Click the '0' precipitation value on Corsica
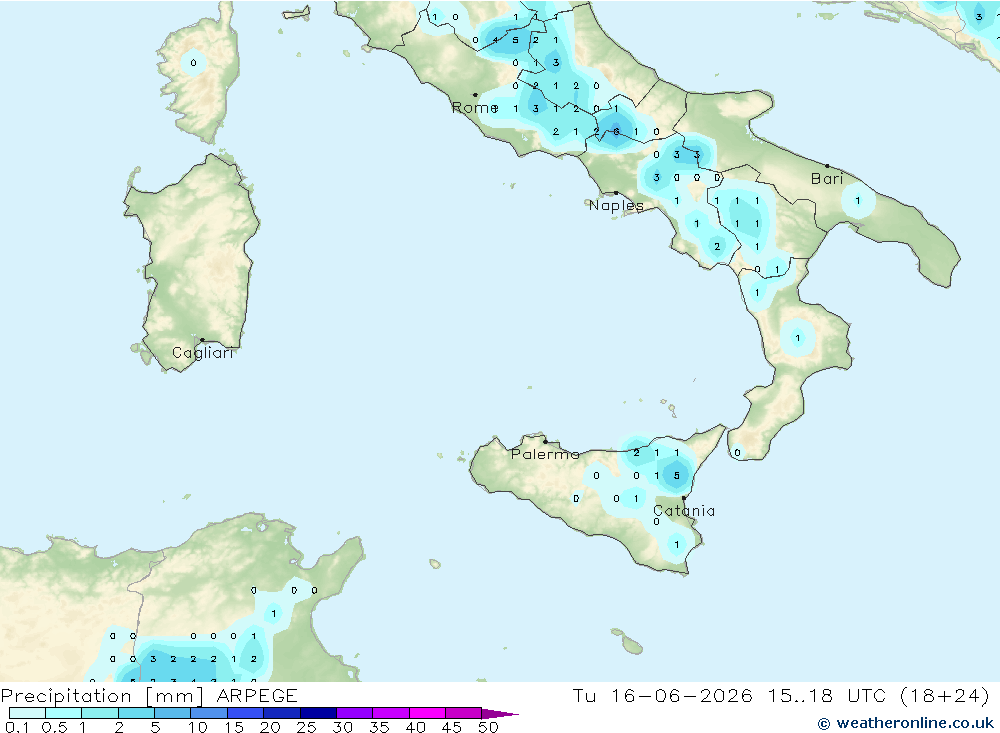Image resolution: width=1000 pixels, height=733 pixels. [193, 63]
